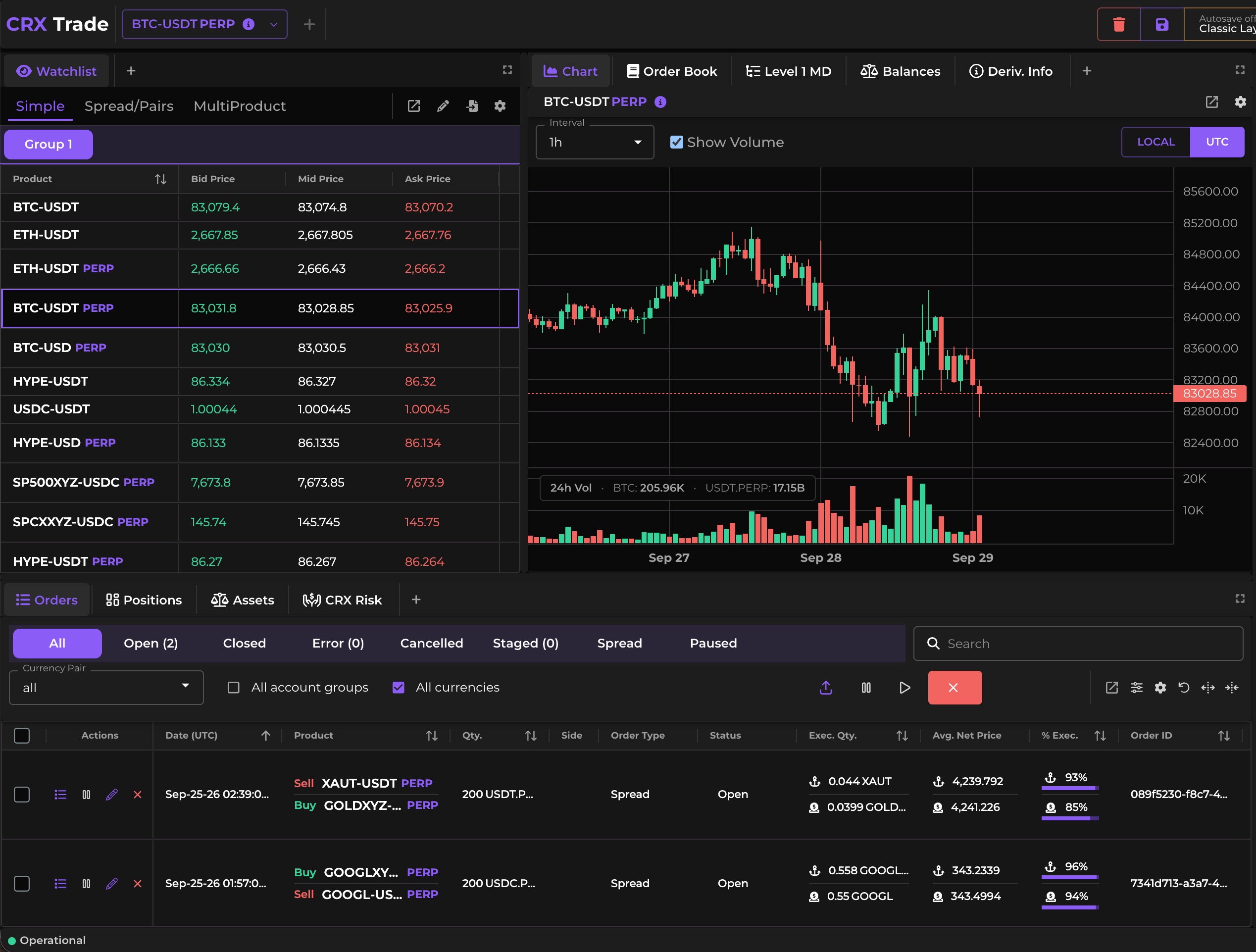Sort orders by Date (UTC) arrow
The width and height of the screenshot is (1256, 952).
266,735
